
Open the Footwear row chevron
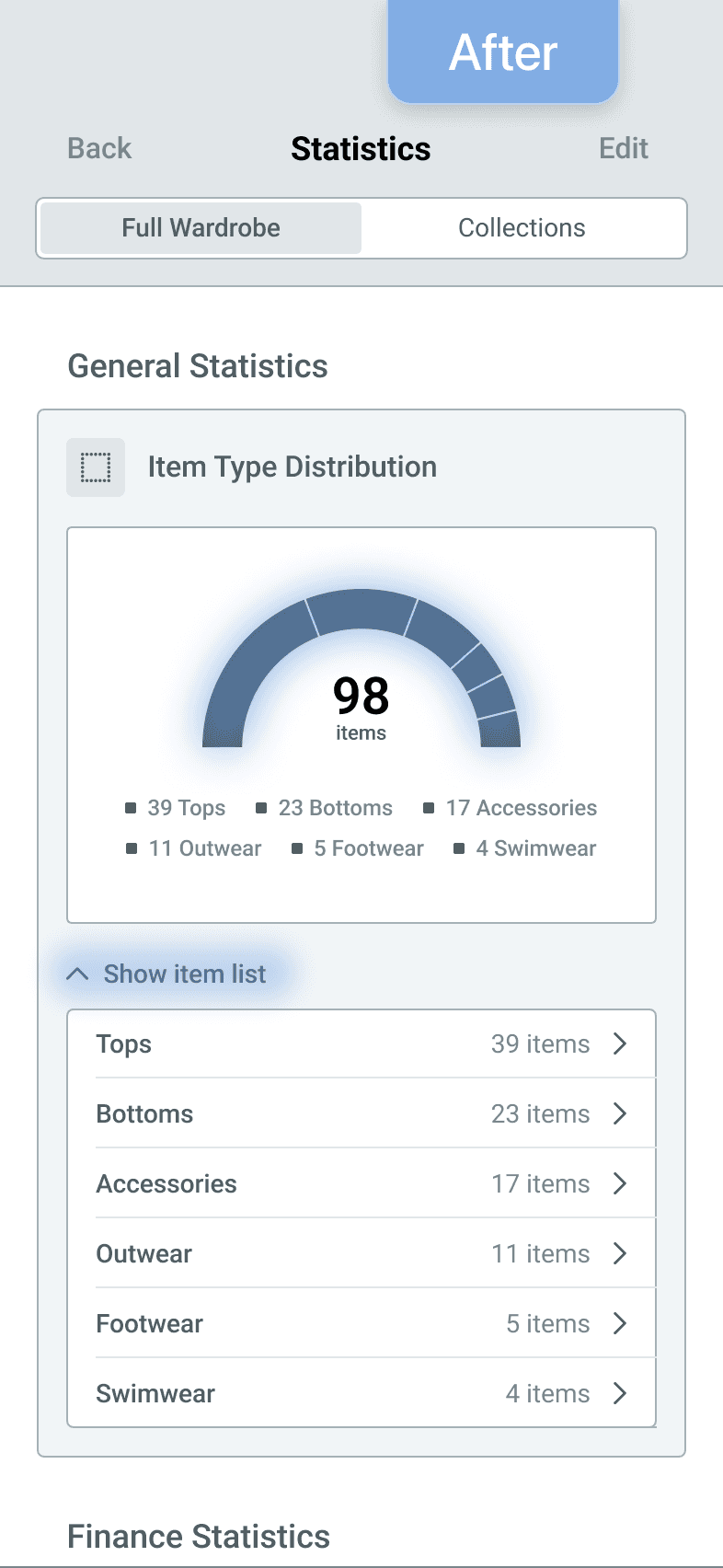tap(620, 1323)
